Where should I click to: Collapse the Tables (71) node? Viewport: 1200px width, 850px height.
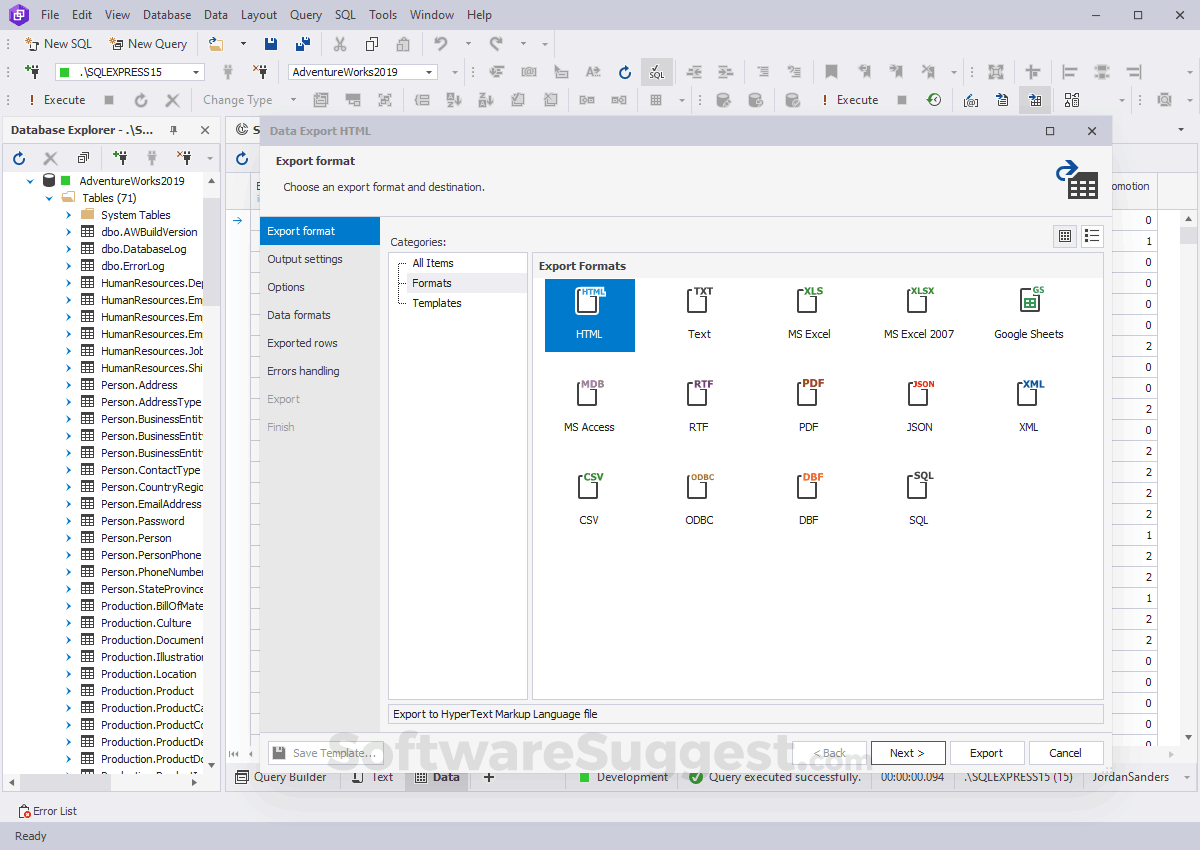(47, 197)
